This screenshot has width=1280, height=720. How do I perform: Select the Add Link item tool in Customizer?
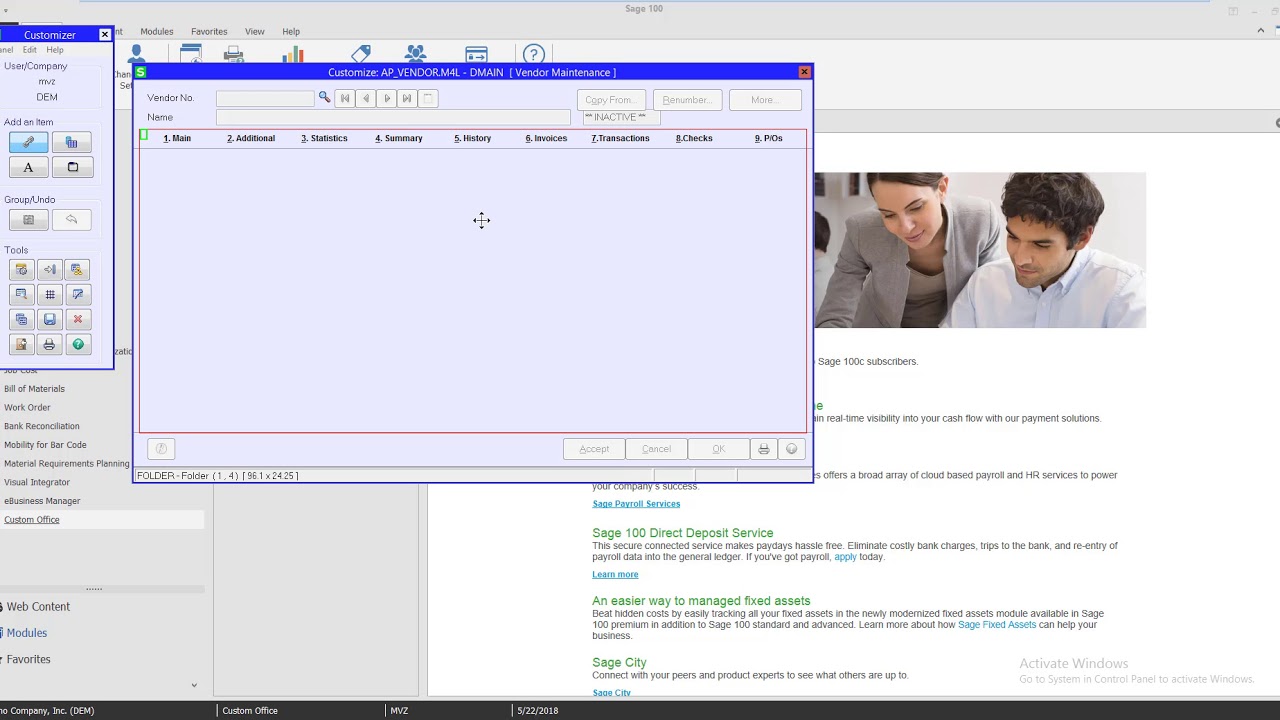pyautogui.click(x=28, y=142)
